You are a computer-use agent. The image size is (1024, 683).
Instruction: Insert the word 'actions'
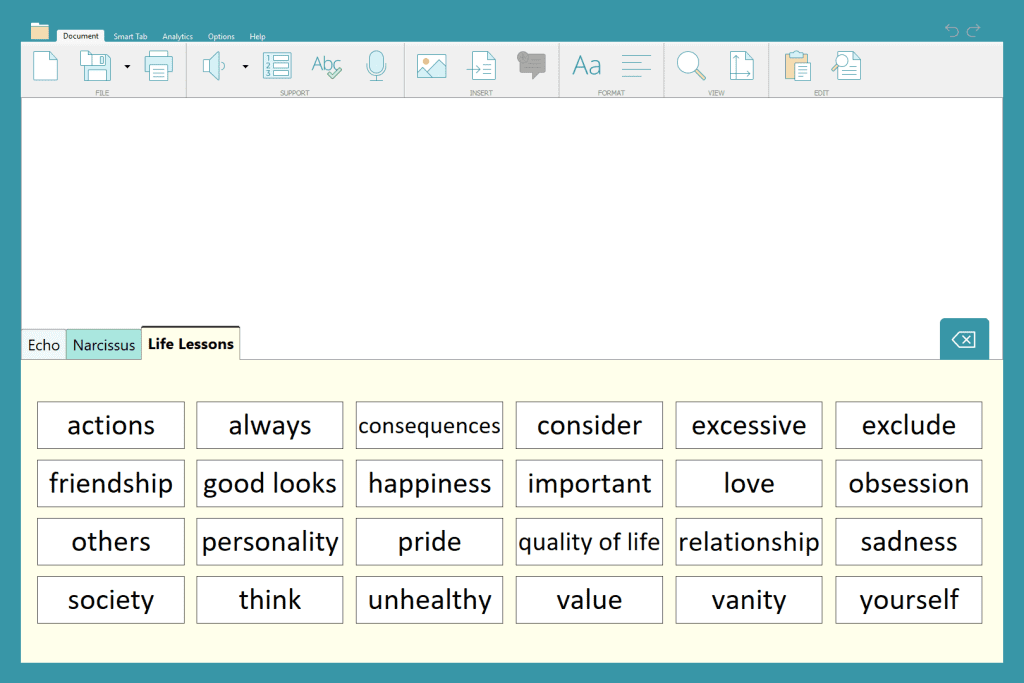click(111, 425)
